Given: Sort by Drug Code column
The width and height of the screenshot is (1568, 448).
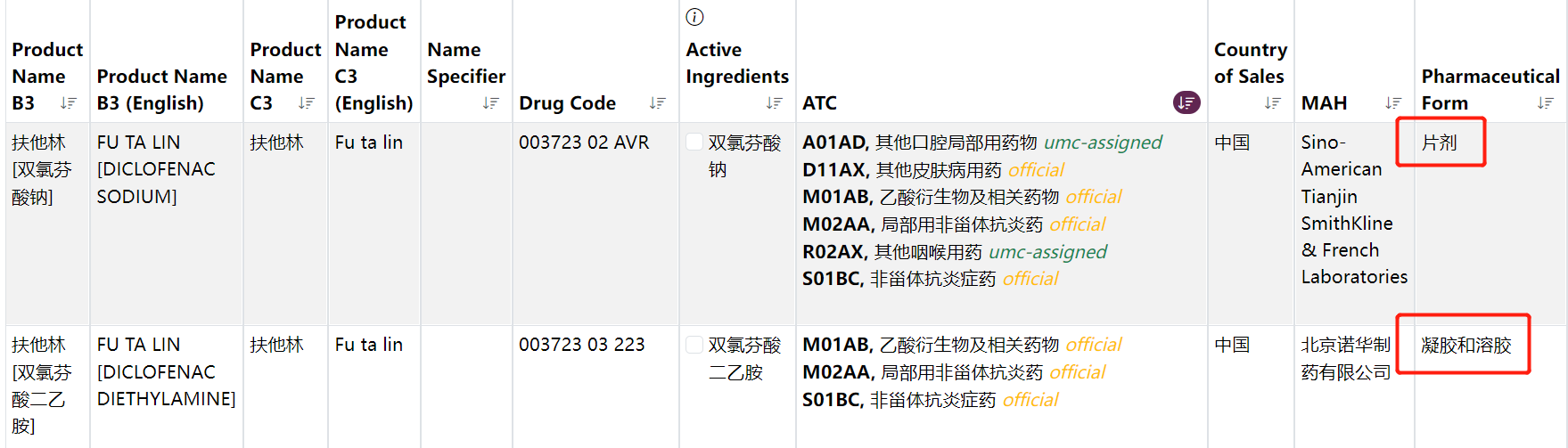Looking at the screenshot, I should pyautogui.click(x=658, y=103).
